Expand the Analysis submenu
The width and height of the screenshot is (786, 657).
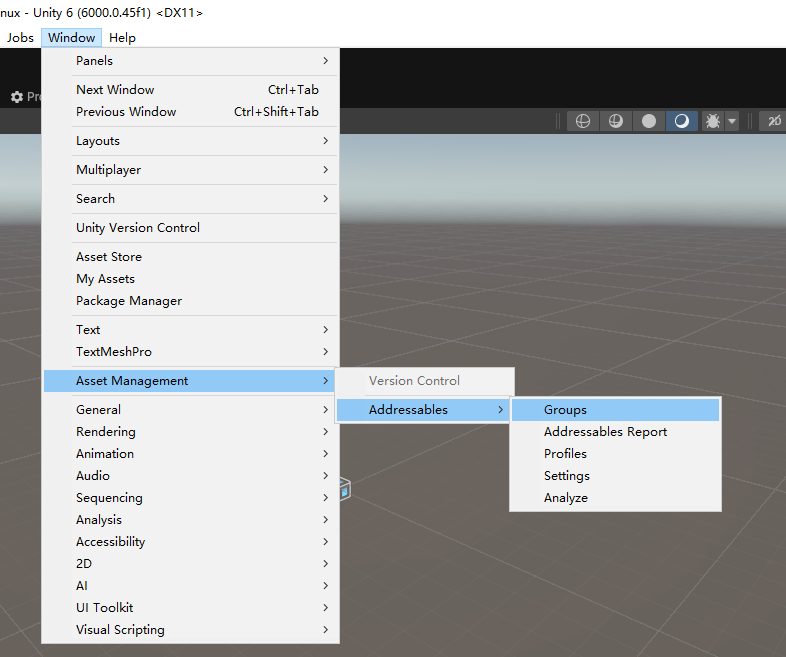tap(190, 520)
